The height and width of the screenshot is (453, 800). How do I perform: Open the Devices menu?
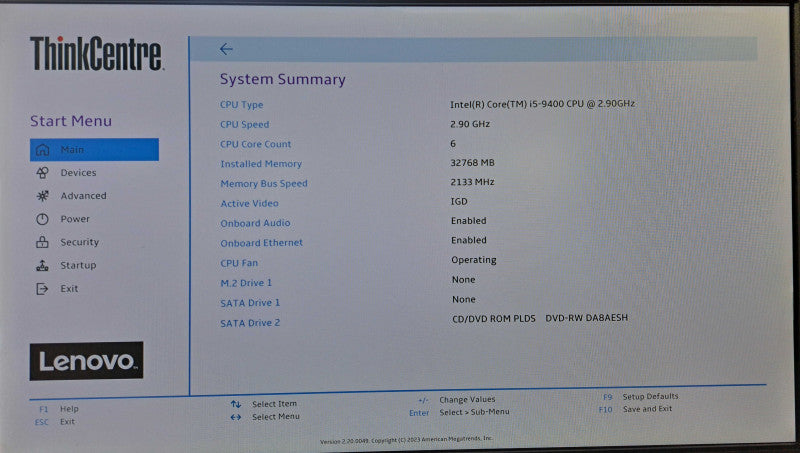tap(78, 173)
